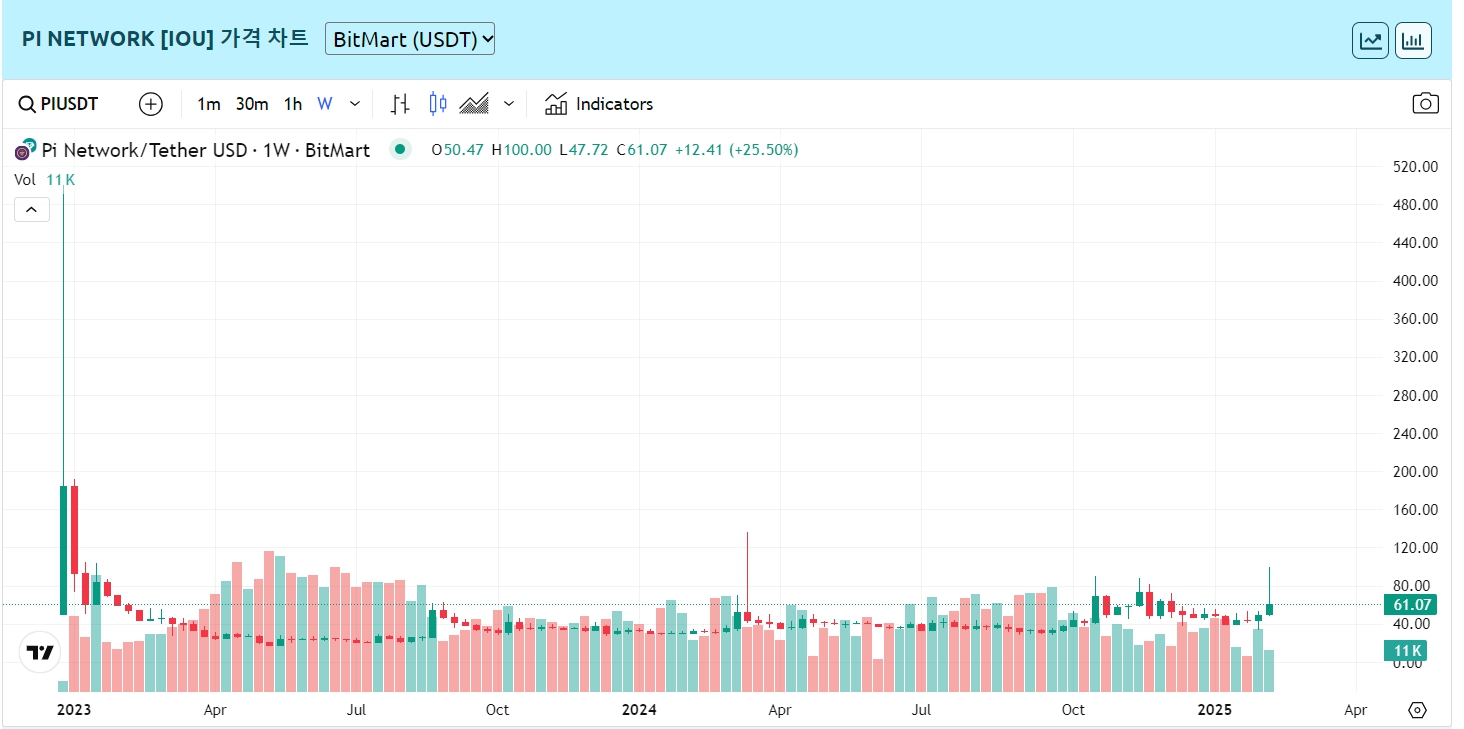The image size is (1464, 729).
Task: Click the 61.07 current price label
Action: point(1410,604)
